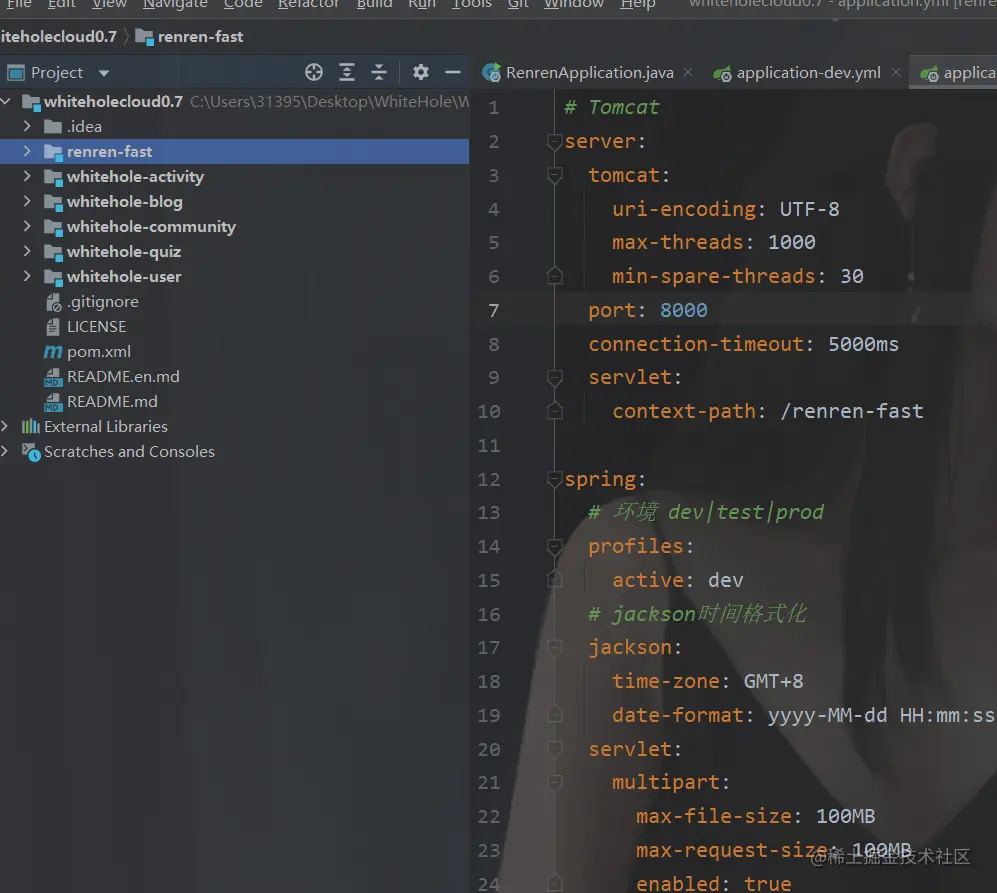The width and height of the screenshot is (997, 893).
Task: Open the Code menu
Action: [x=243, y=4]
